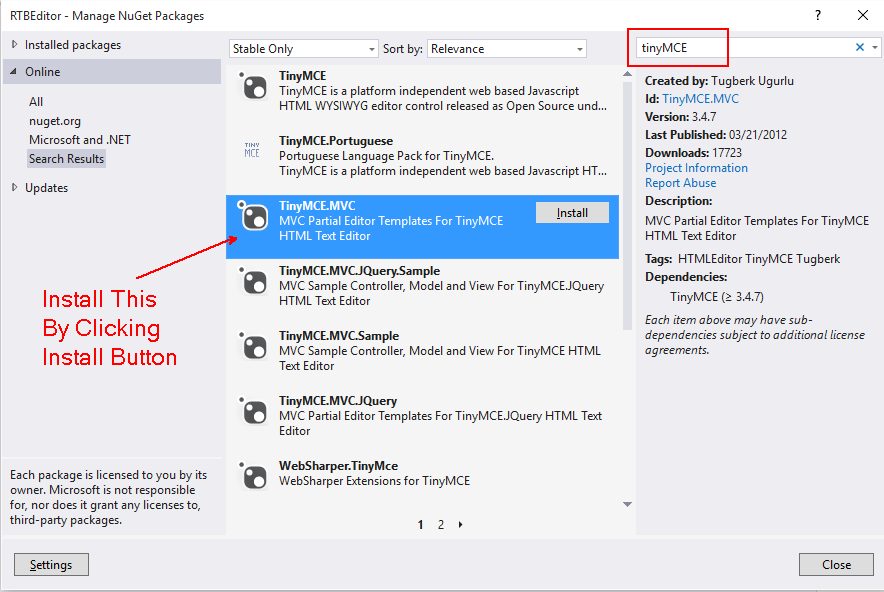
Task: Select the TinyMCE.MVC.Sample package title
Action: pos(339,335)
